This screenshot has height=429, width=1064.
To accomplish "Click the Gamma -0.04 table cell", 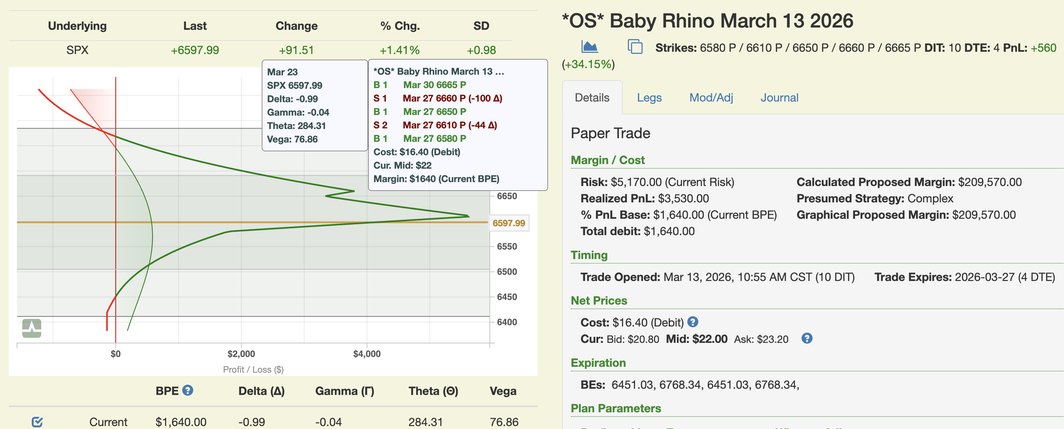I will pyautogui.click(x=328, y=422).
